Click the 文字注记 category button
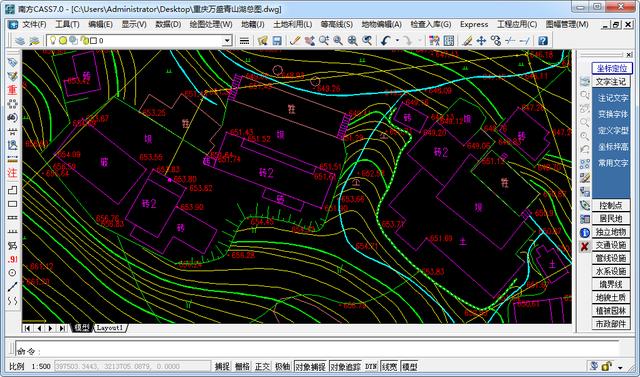Viewport: 640px width, 377px height. 611,82
